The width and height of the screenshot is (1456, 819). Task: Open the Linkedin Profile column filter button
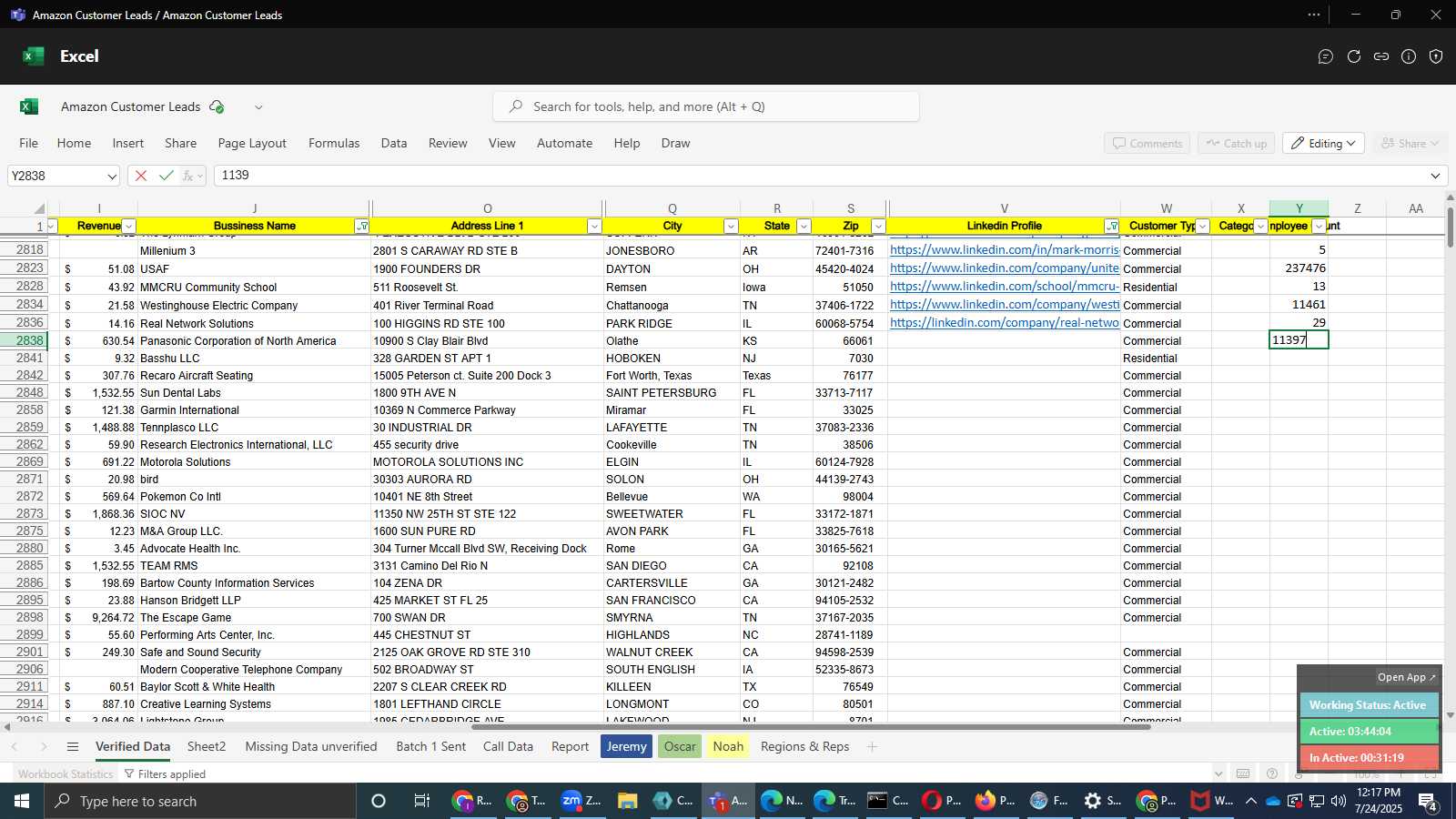(1111, 227)
